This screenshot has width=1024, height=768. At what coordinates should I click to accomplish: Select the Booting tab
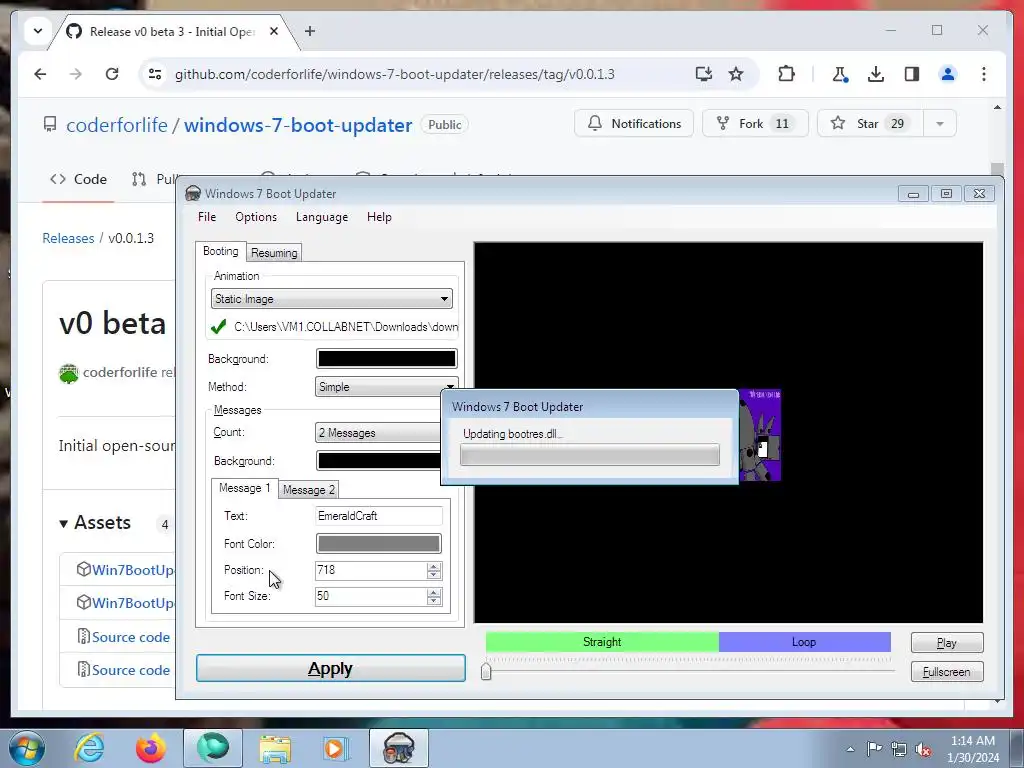221,251
